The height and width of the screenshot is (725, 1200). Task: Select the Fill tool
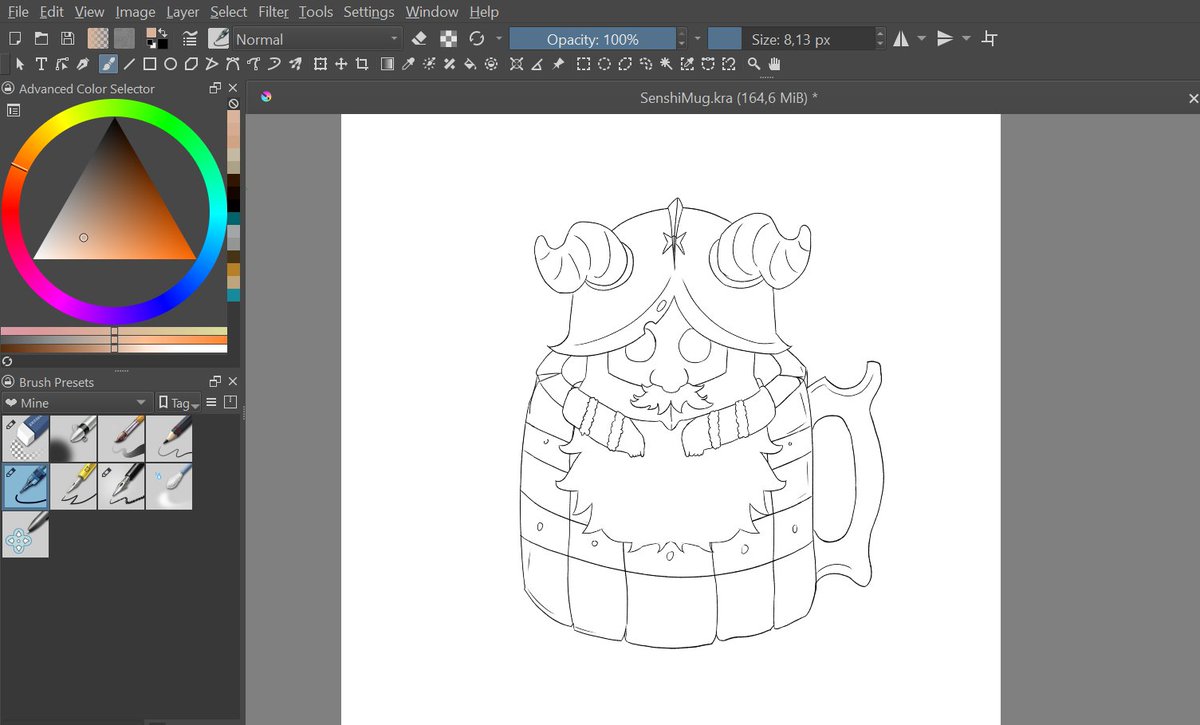click(470, 64)
